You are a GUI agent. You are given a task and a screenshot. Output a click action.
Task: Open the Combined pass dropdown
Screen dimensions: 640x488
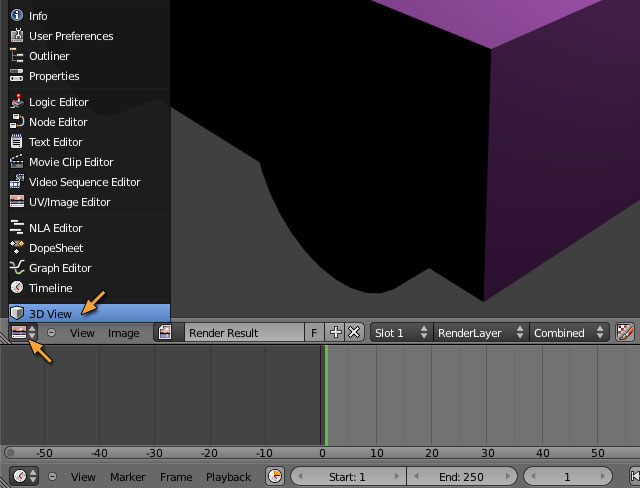568,333
